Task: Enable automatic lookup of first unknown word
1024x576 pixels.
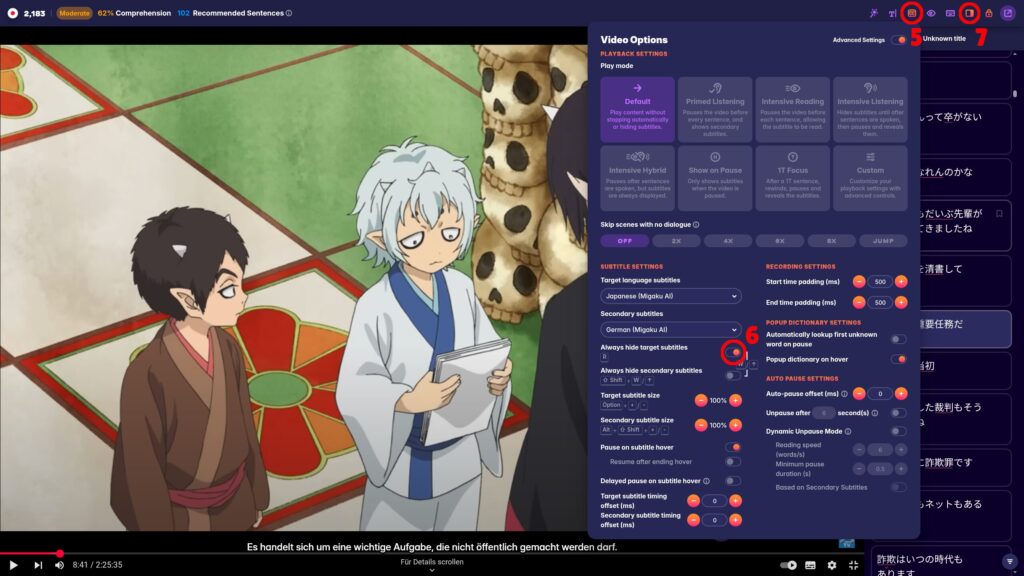Action: pyautogui.click(x=899, y=339)
